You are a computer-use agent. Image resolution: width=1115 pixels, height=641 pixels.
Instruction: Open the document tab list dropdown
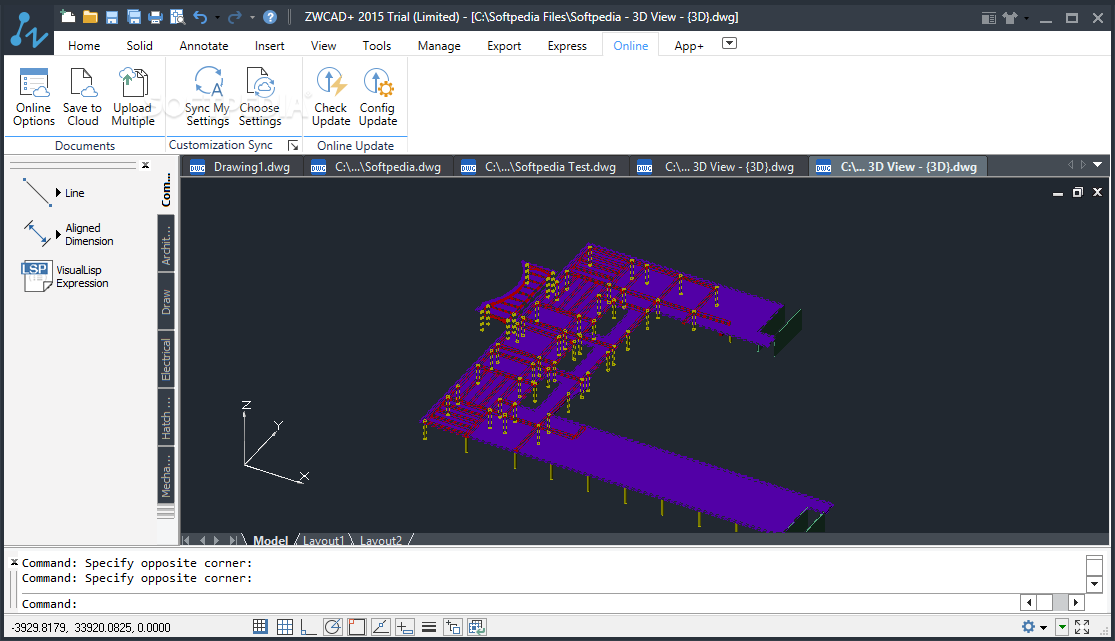coord(1097,165)
